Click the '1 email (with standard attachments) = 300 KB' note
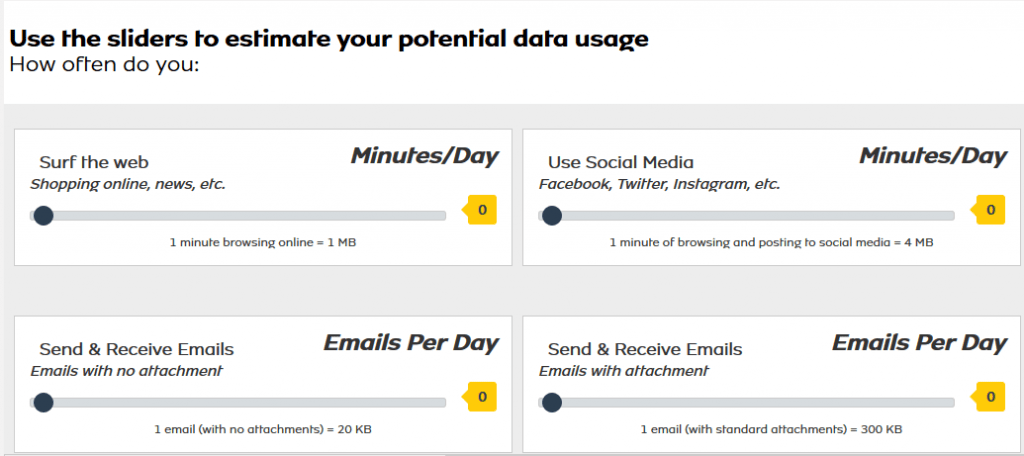The height and width of the screenshot is (456, 1024). [x=771, y=430]
